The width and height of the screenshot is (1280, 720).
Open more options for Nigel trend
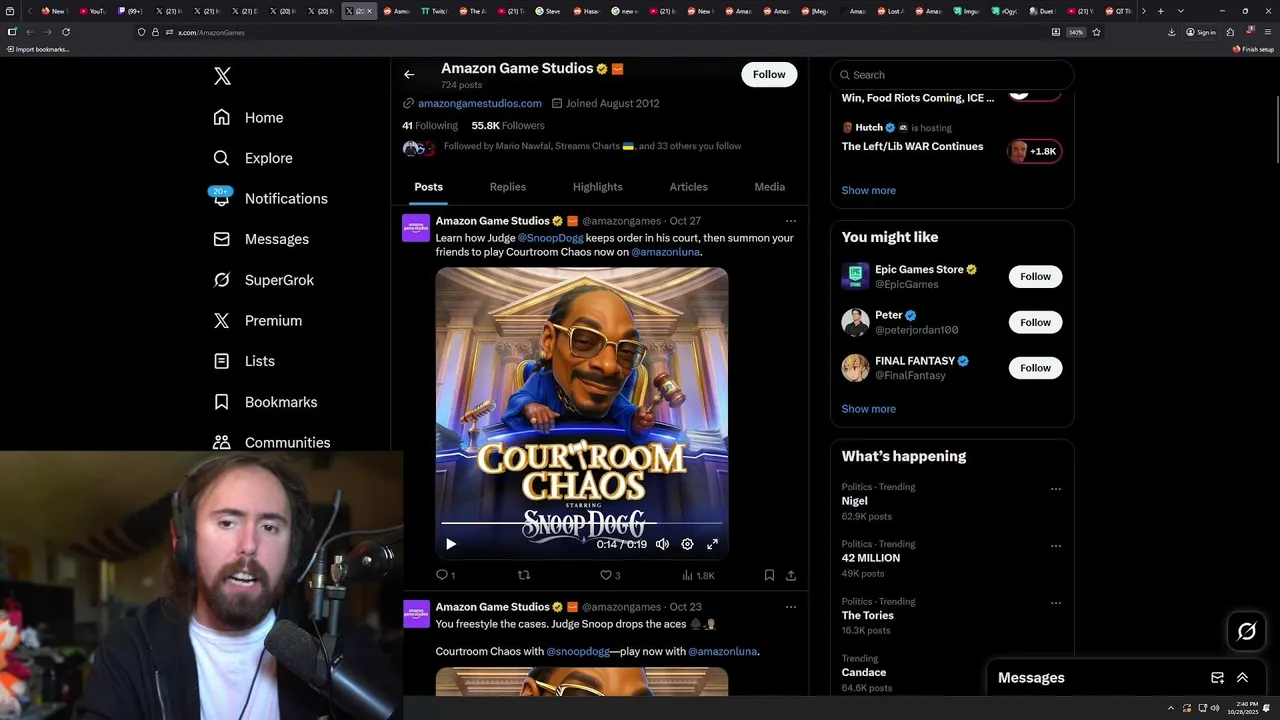(x=1056, y=489)
